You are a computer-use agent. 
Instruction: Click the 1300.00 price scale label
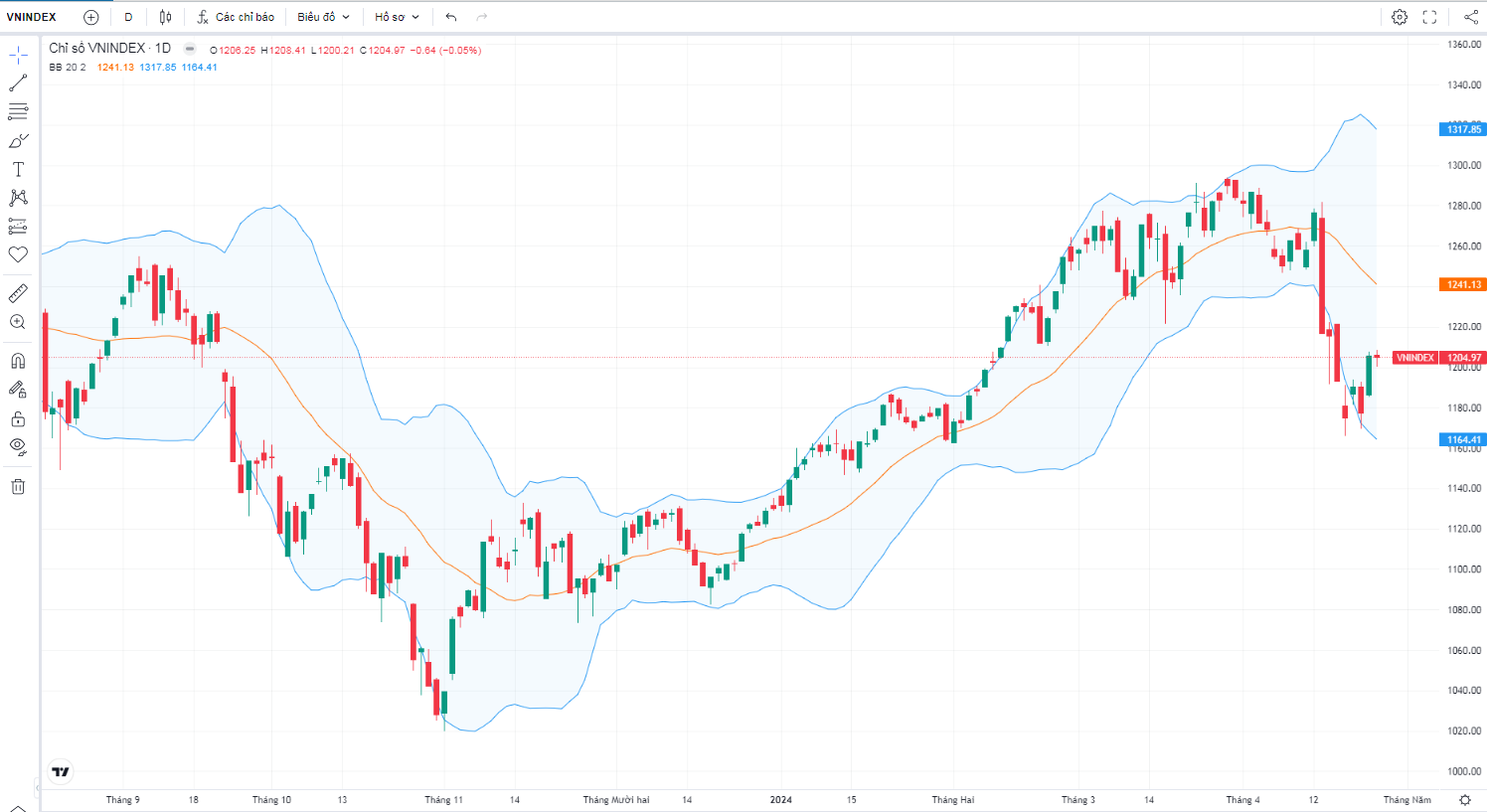[x=1464, y=165]
